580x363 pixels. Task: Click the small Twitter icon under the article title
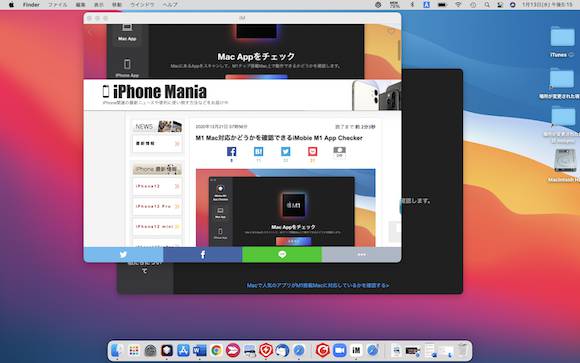point(286,151)
